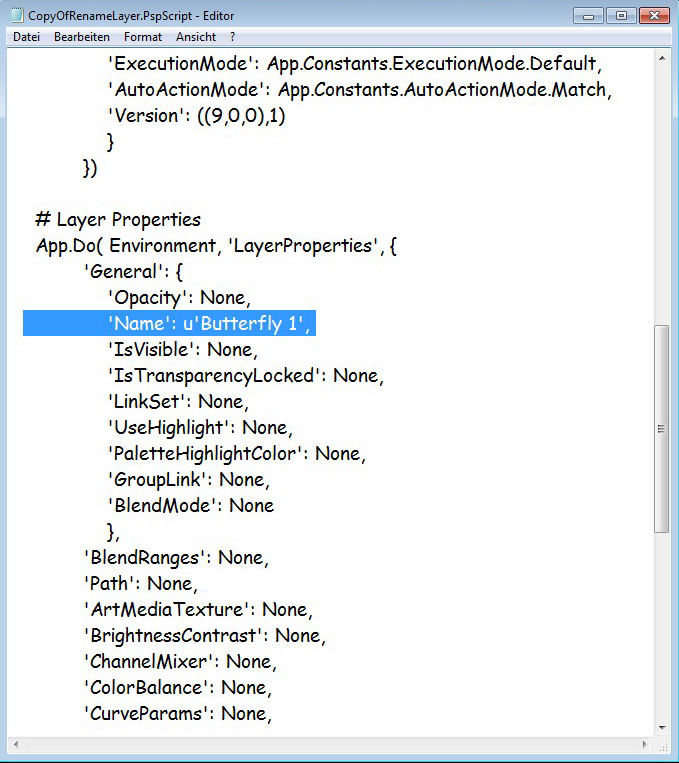Screen dimensions: 679x763
Task: Close the Editor window
Action: [655, 16]
